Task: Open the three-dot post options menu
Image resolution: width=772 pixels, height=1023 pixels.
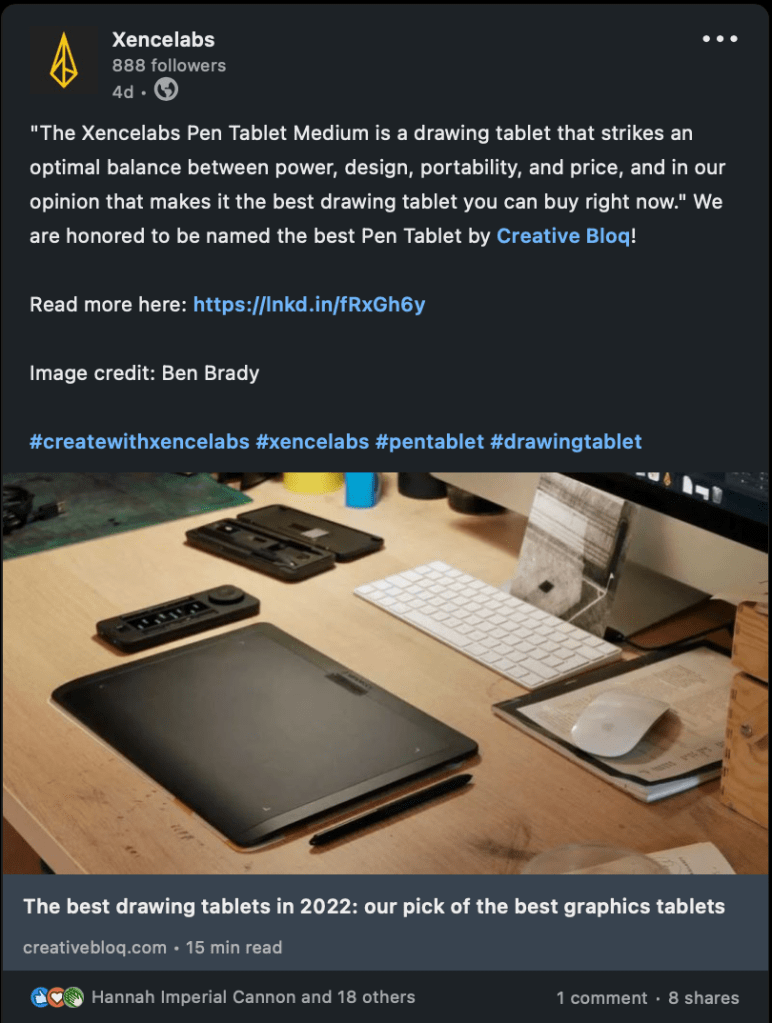Action: pyautogui.click(x=720, y=39)
